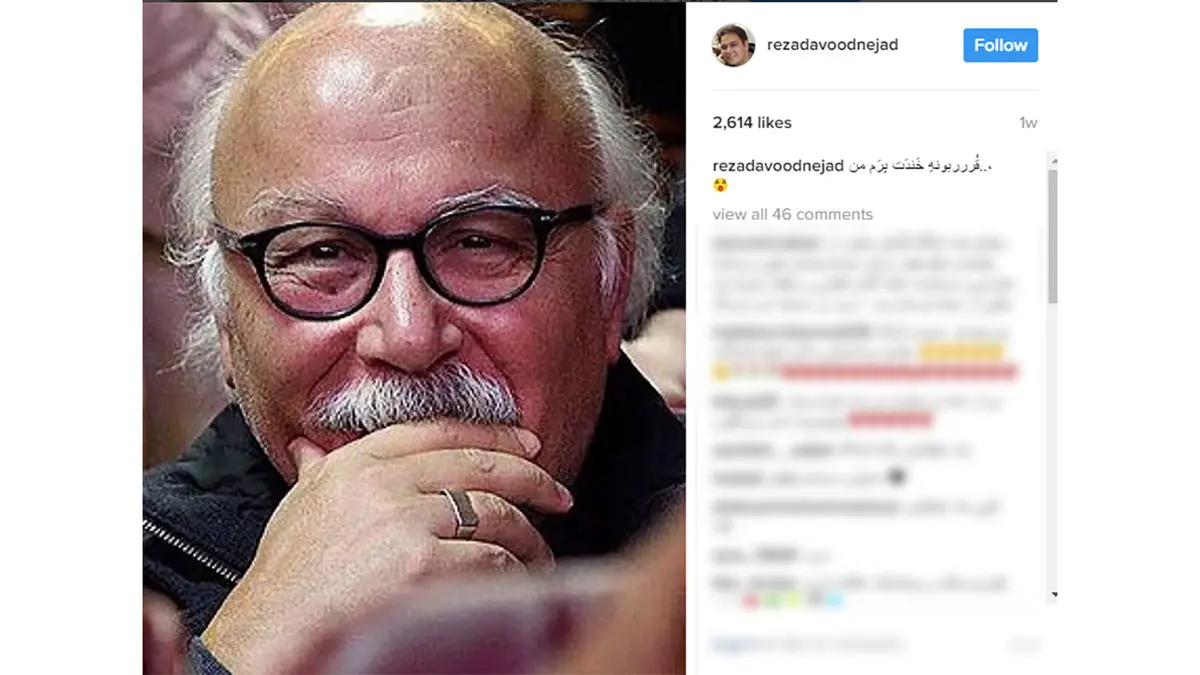Click the yellow highlighted emojis in the second comment

tap(961, 352)
